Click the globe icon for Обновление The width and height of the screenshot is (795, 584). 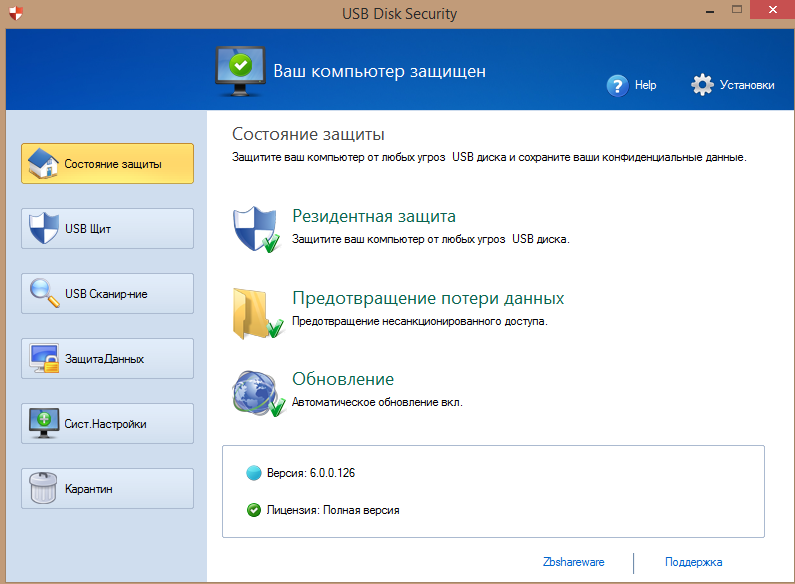point(259,393)
